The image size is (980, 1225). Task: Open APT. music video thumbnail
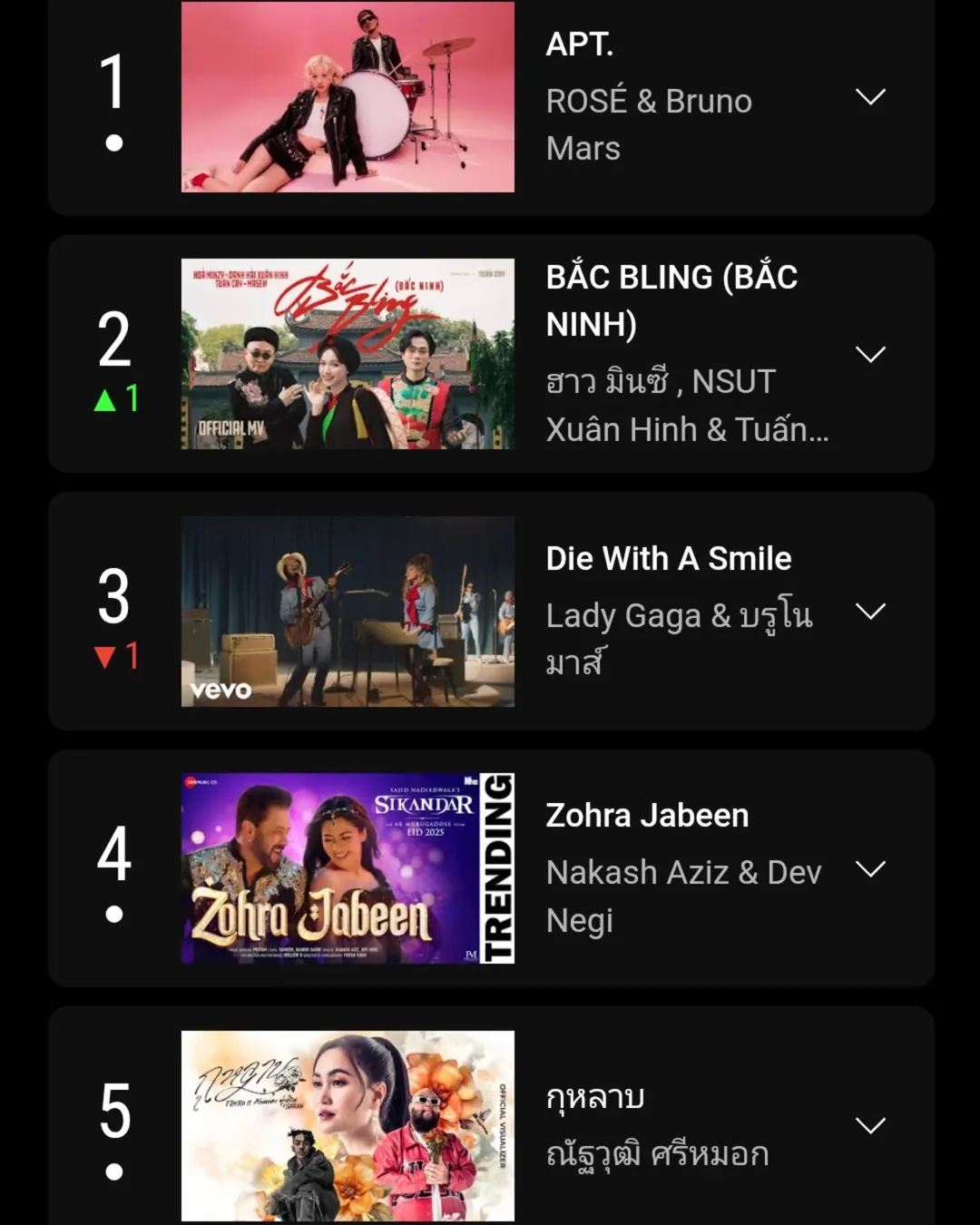pyautogui.click(x=348, y=97)
